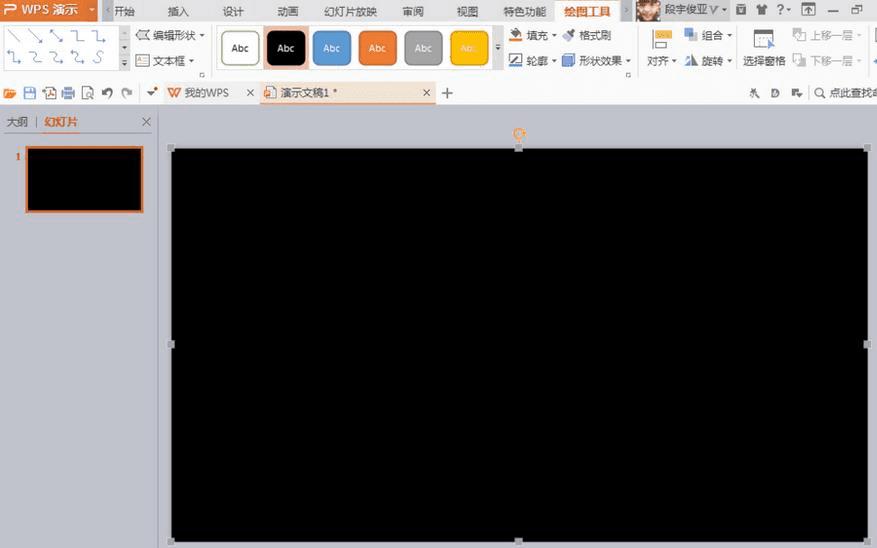
Task: Open print preview icon
Action: coord(87,93)
